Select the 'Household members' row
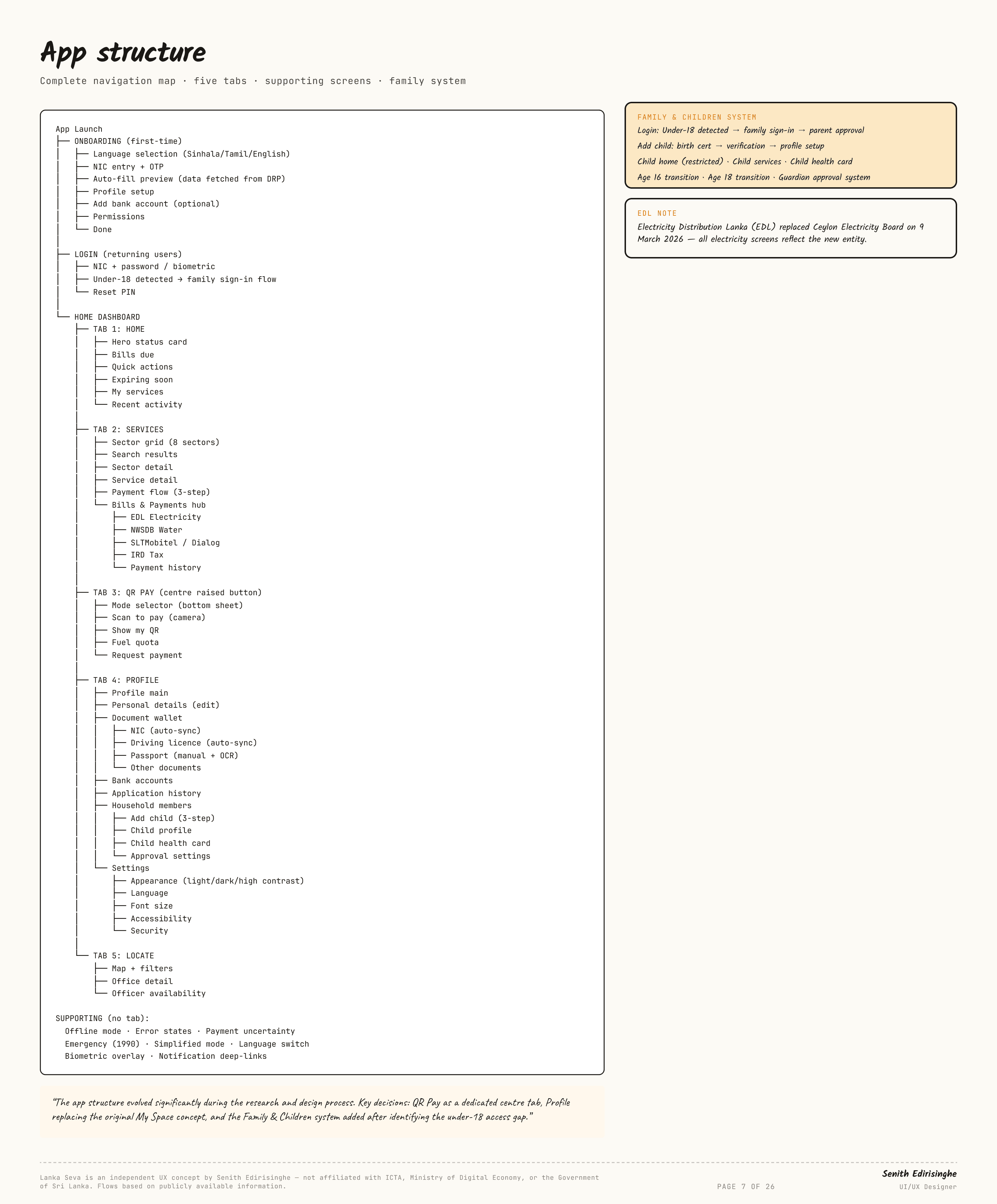Image resolution: width=997 pixels, height=1204 pixels. click(x=151, y=806)
